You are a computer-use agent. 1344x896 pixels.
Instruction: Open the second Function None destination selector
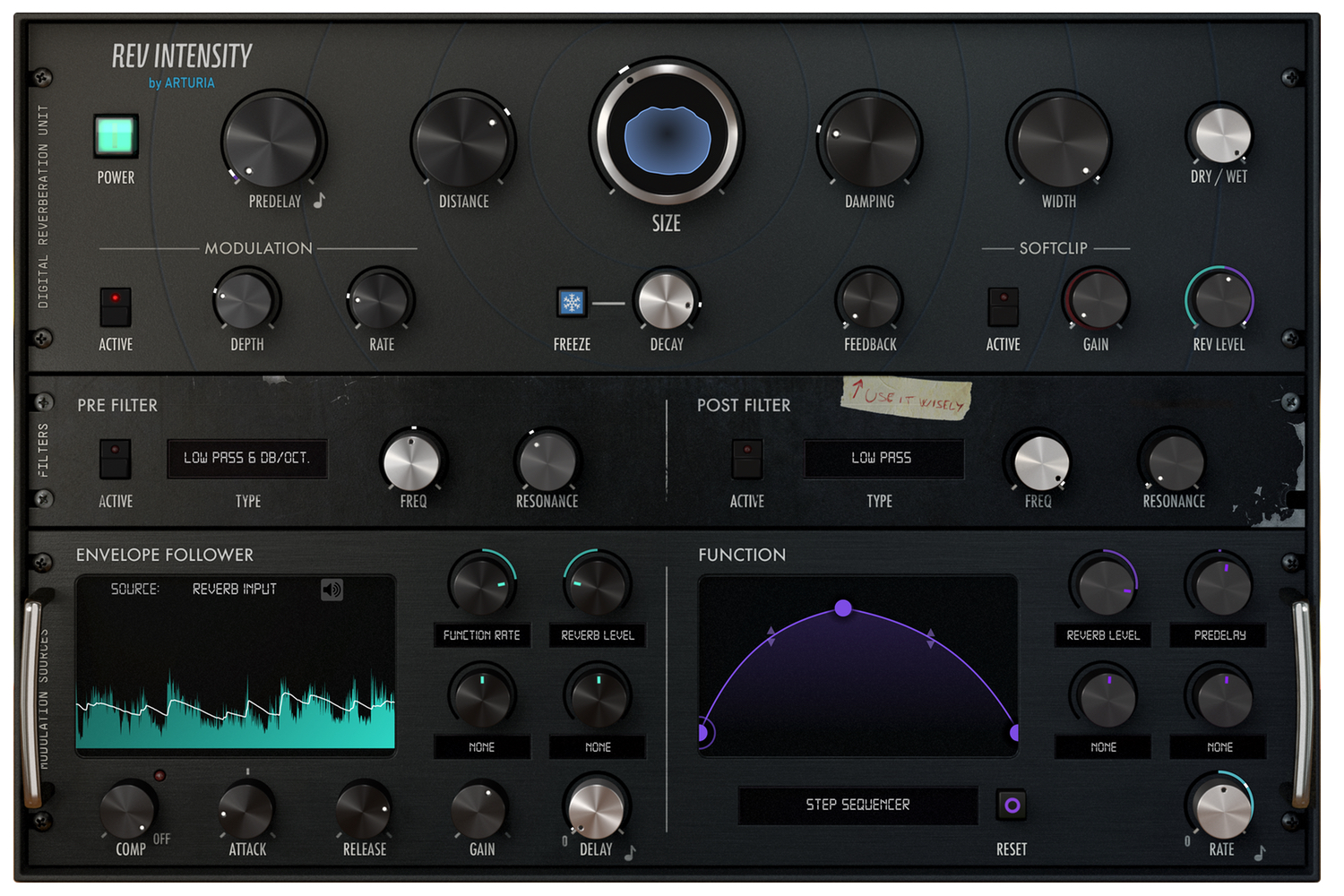coord(1219,747)
